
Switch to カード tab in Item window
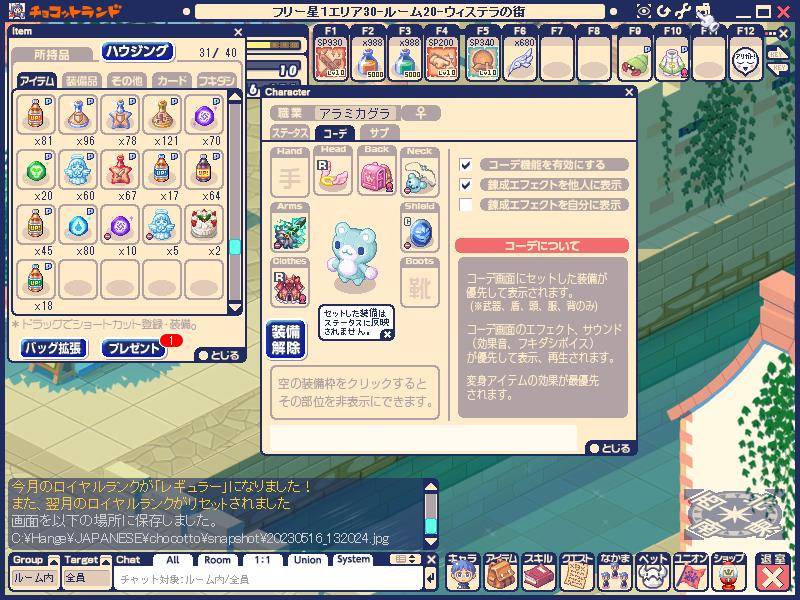[x=172, y=81]
